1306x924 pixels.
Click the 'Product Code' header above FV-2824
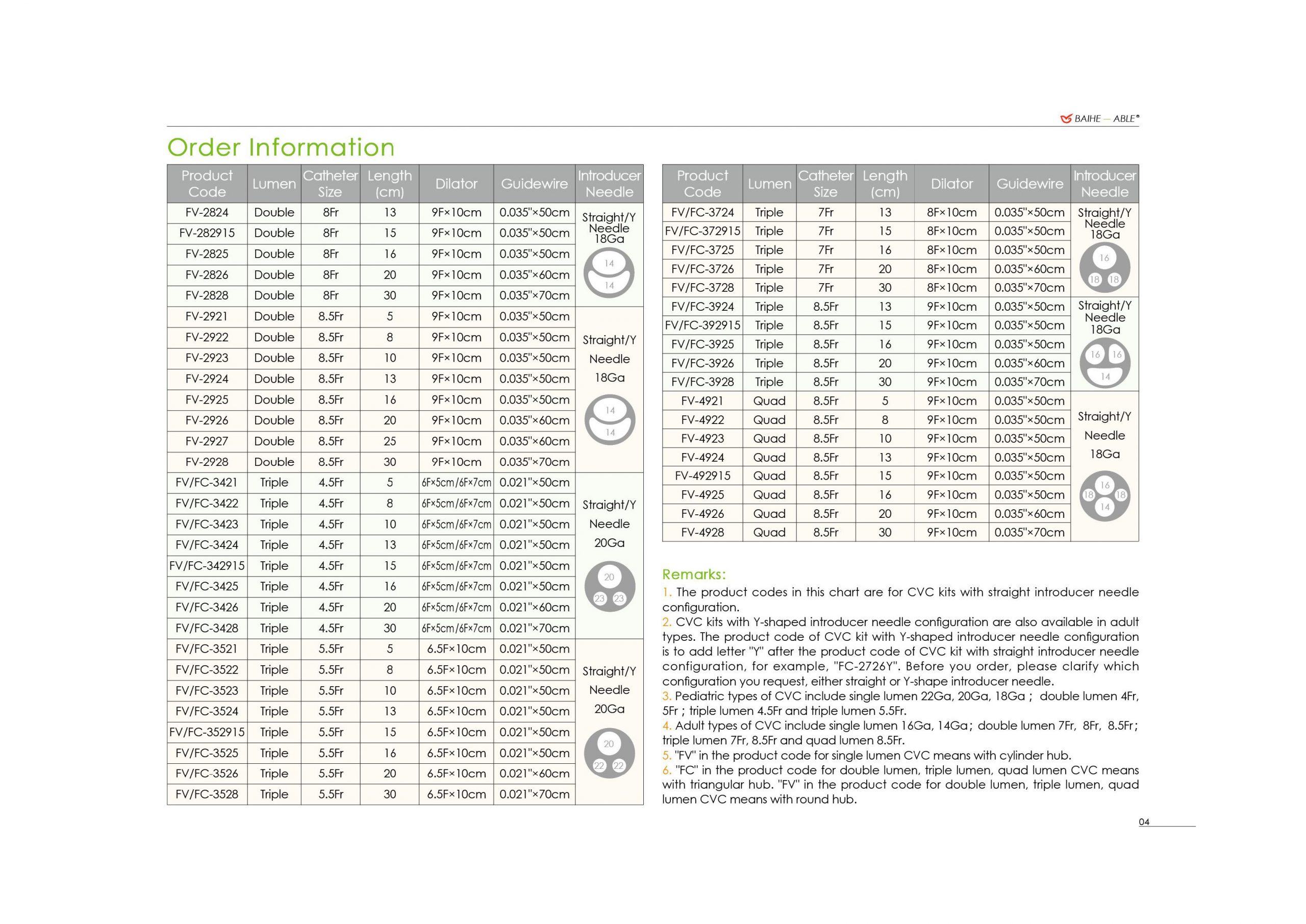click(207, 184)
